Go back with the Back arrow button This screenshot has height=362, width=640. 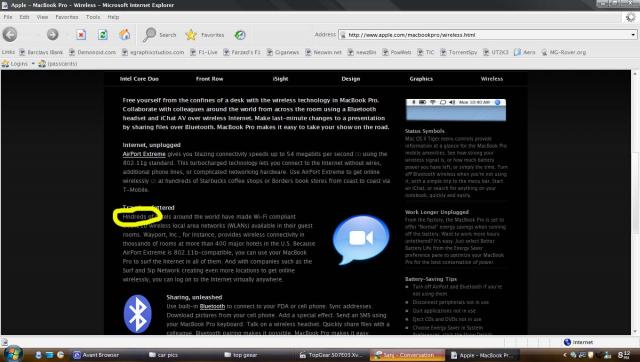pos(10,34)
